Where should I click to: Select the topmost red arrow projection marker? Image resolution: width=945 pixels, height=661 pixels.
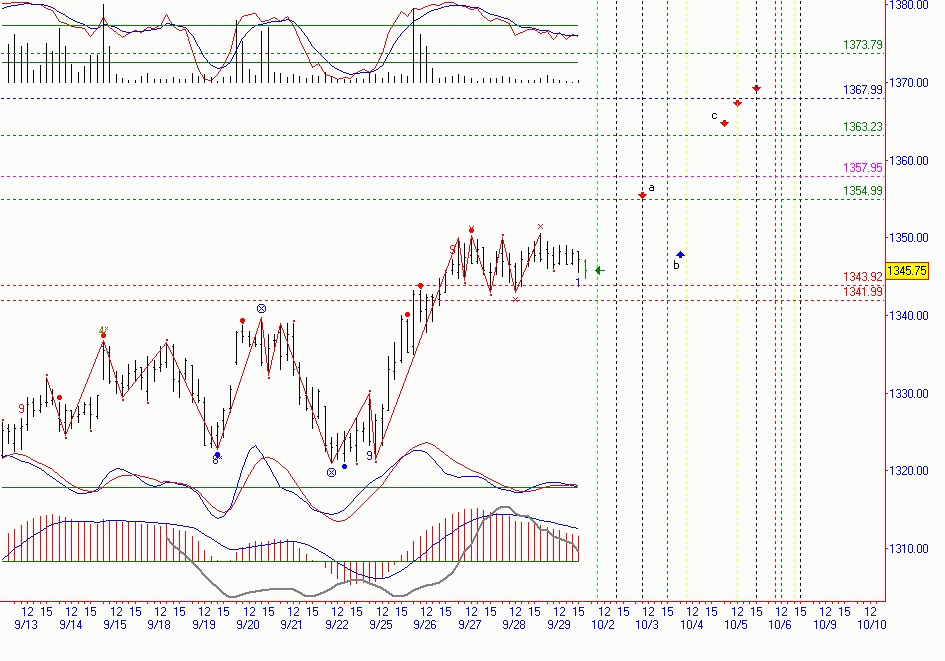pos(756,89)
